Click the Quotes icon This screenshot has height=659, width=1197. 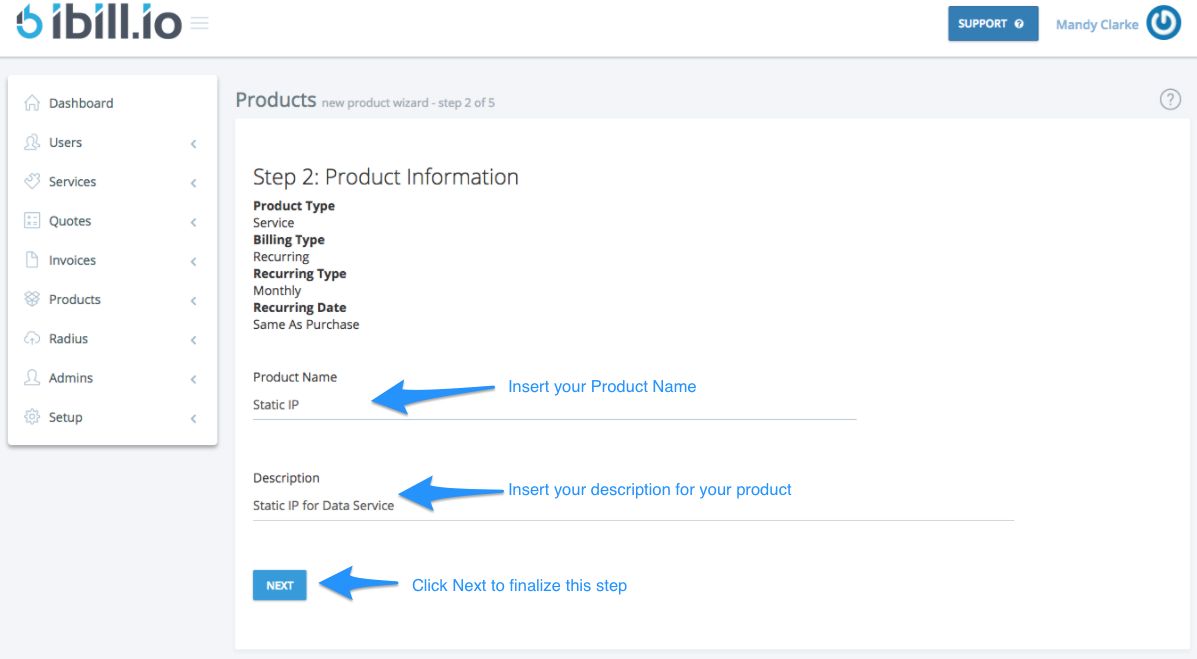click(x=33, y=220)
